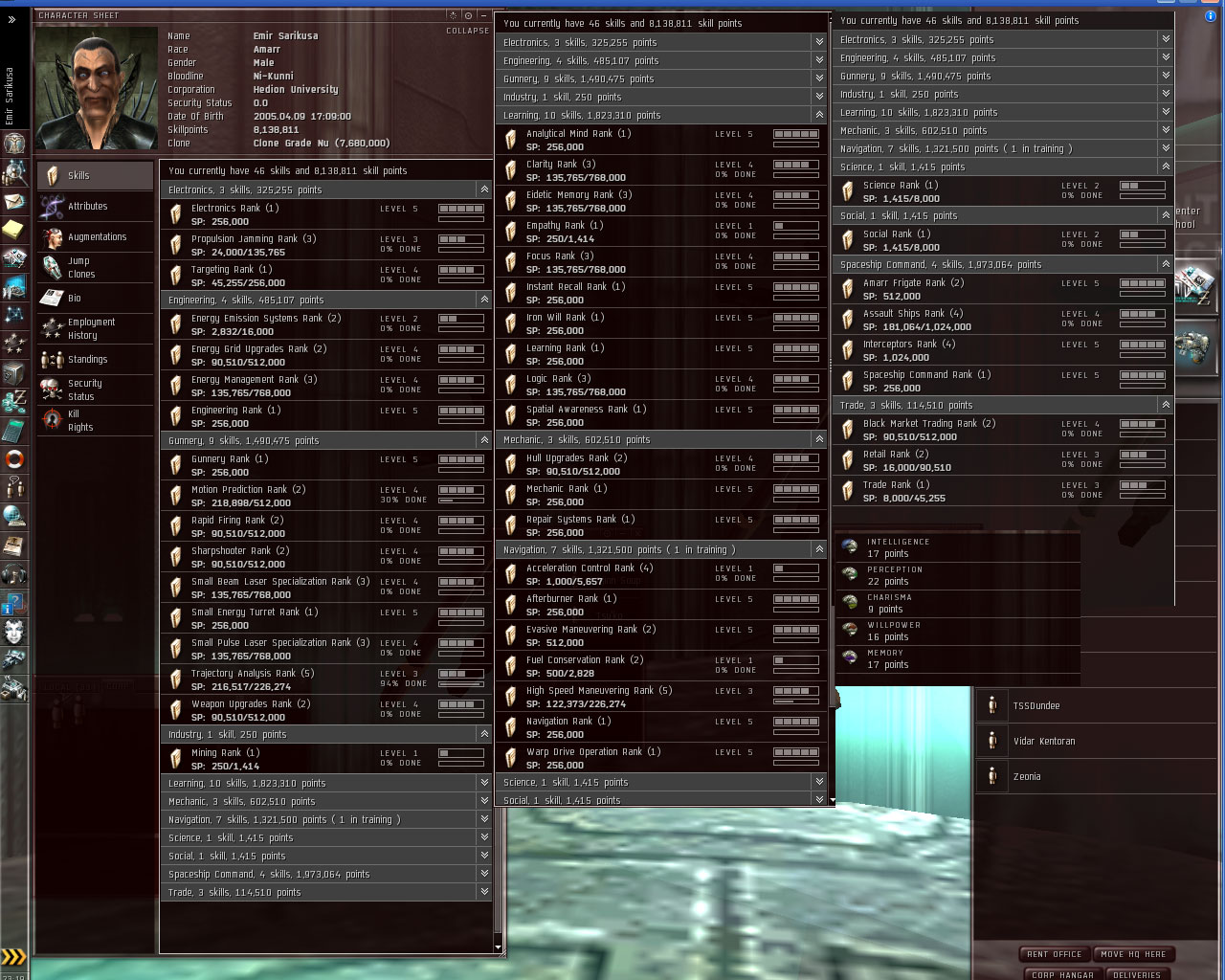Viewport: 1225px width, 980px height.
Task: Show the Bio tab
Action: coord(95,298)
